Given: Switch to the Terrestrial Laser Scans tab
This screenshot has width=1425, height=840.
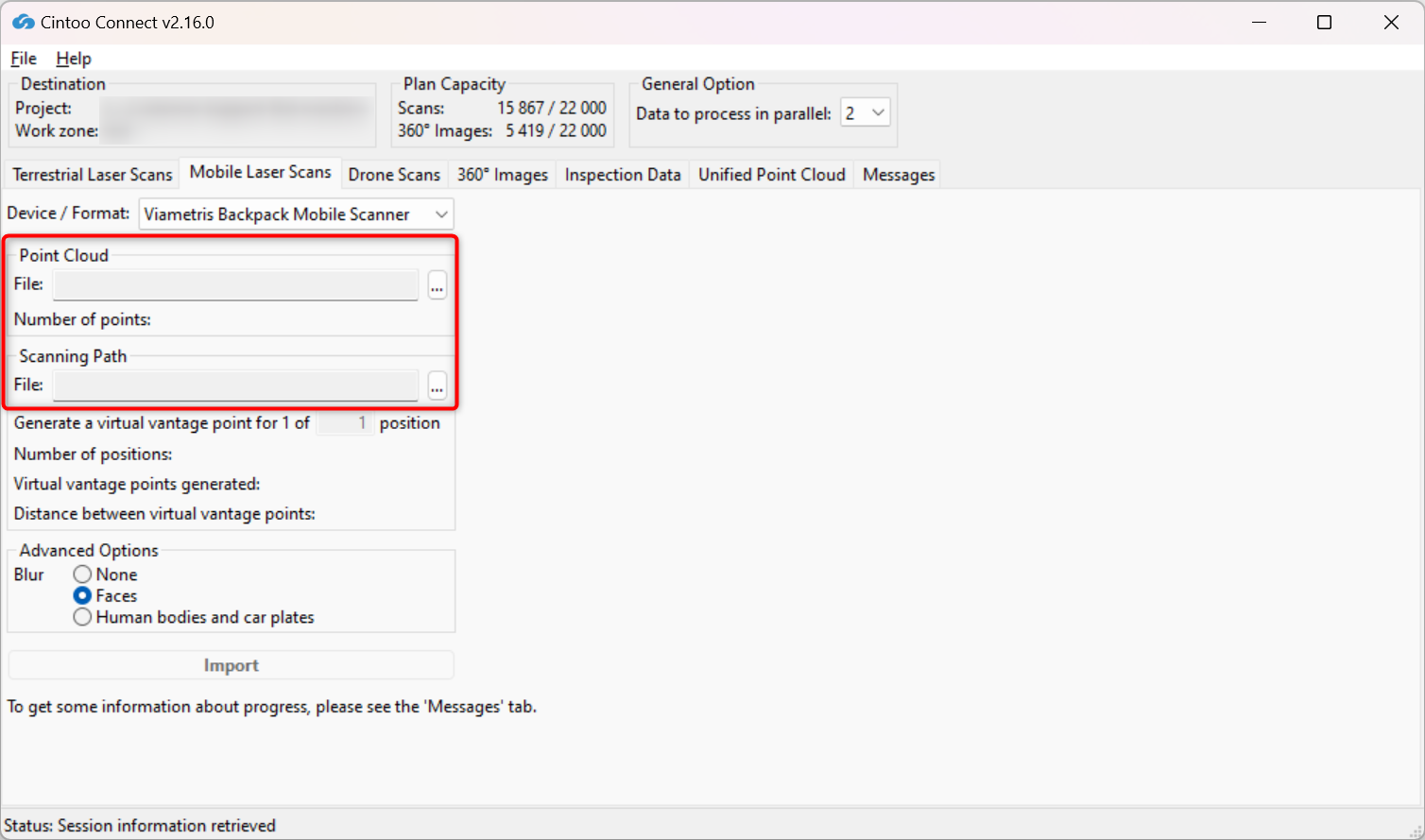Looking at the screenshot, I should (93, 175).
